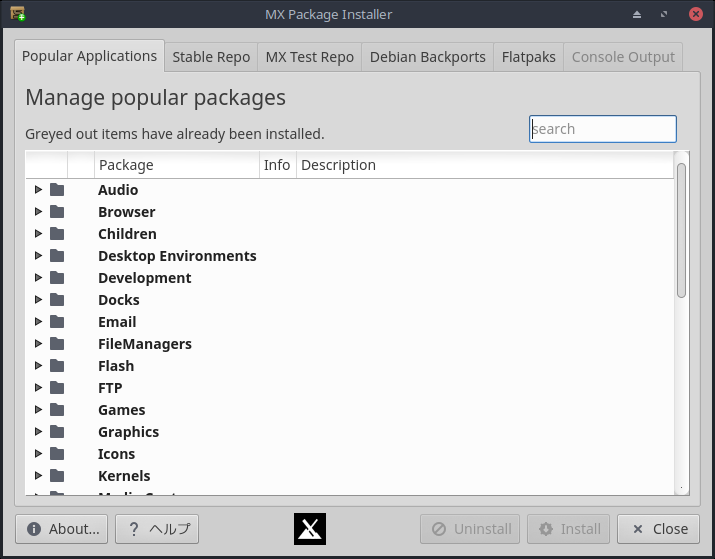
Task: Open the MX Test Repo tab
Action: pos(310,57)
